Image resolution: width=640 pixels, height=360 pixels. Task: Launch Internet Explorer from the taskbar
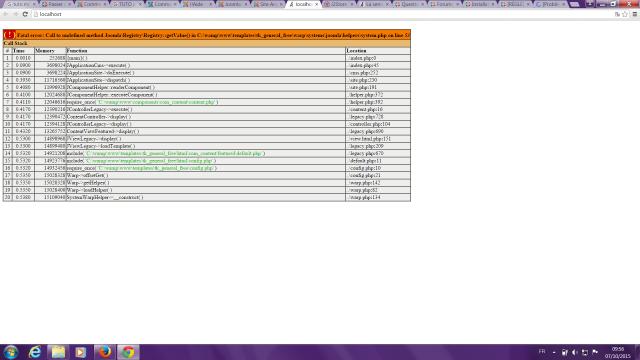pos(35,352)
